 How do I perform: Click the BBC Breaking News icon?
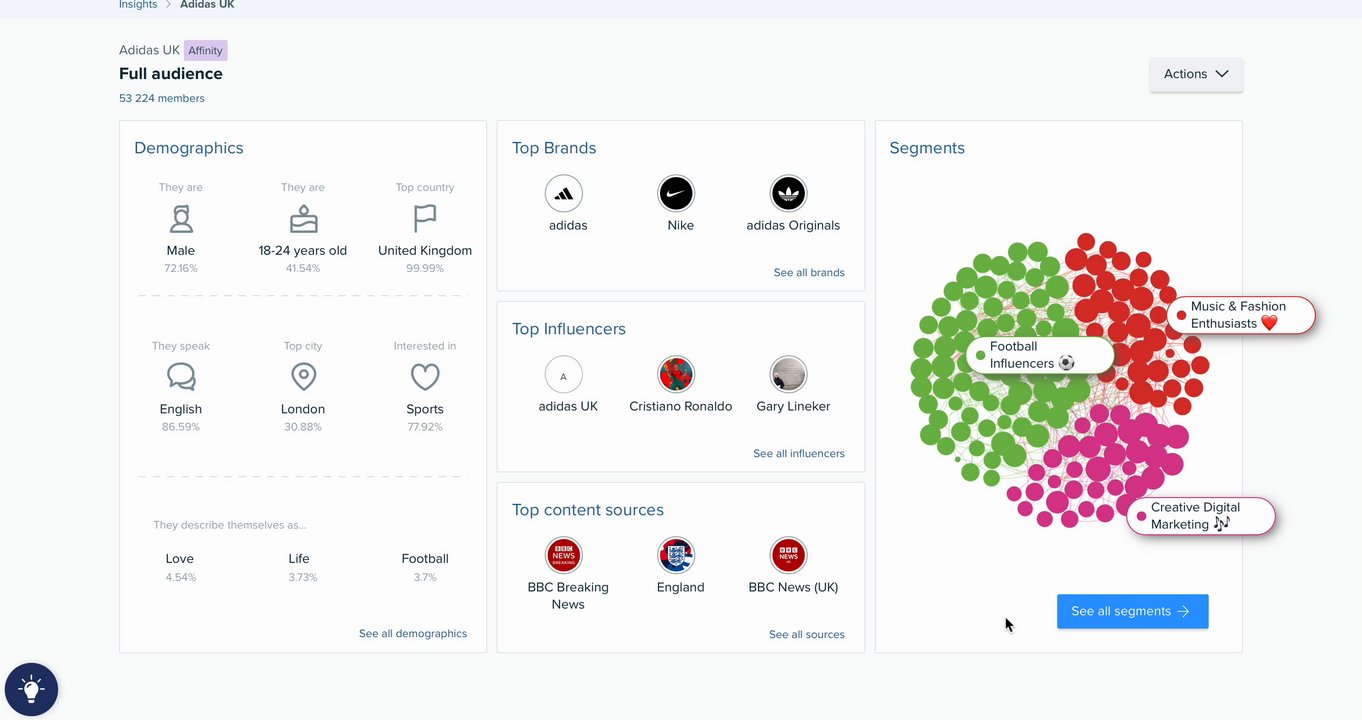click(564, 556)
